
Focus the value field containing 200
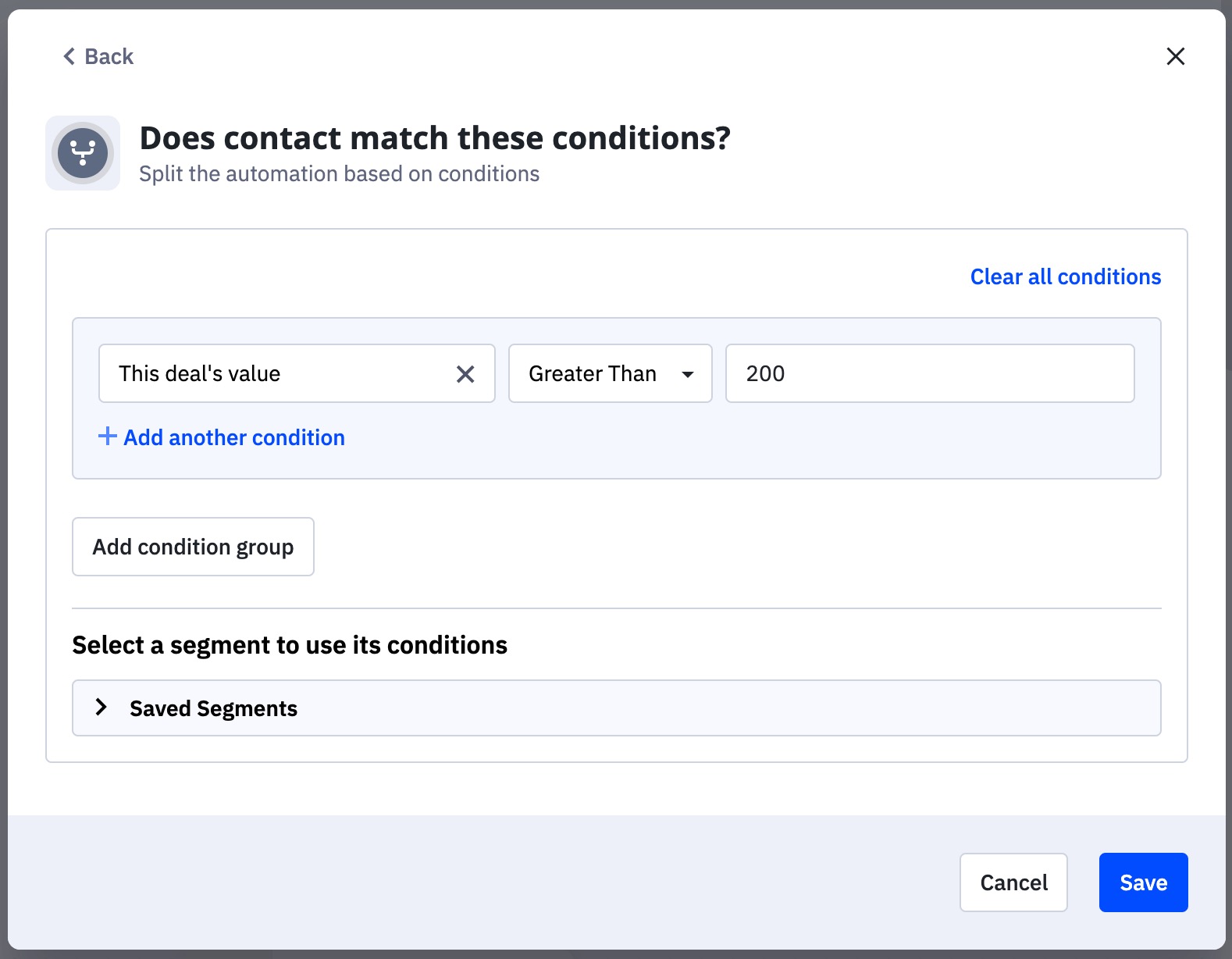point(929,373)
